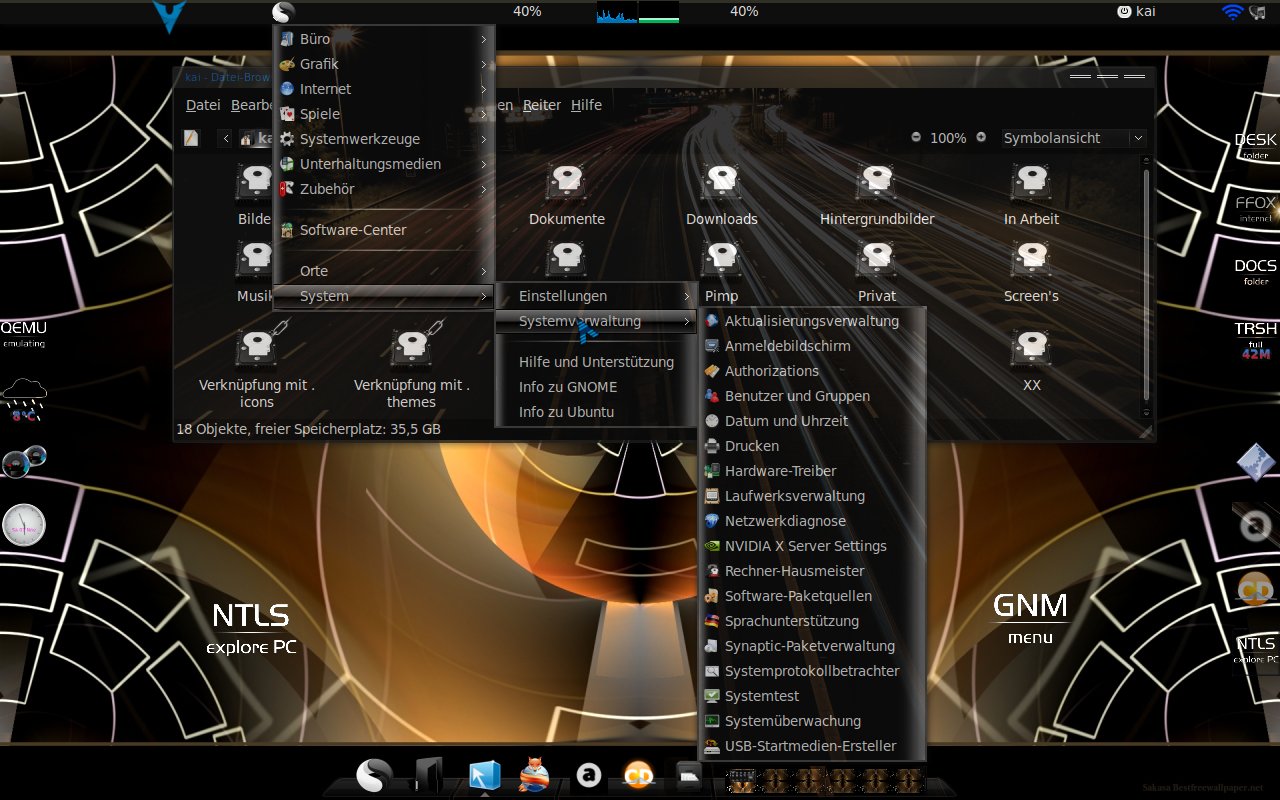The height and width of the screenshot is (800, 1280).
Task: Click the analog clock widget
Action: (24, 525)
